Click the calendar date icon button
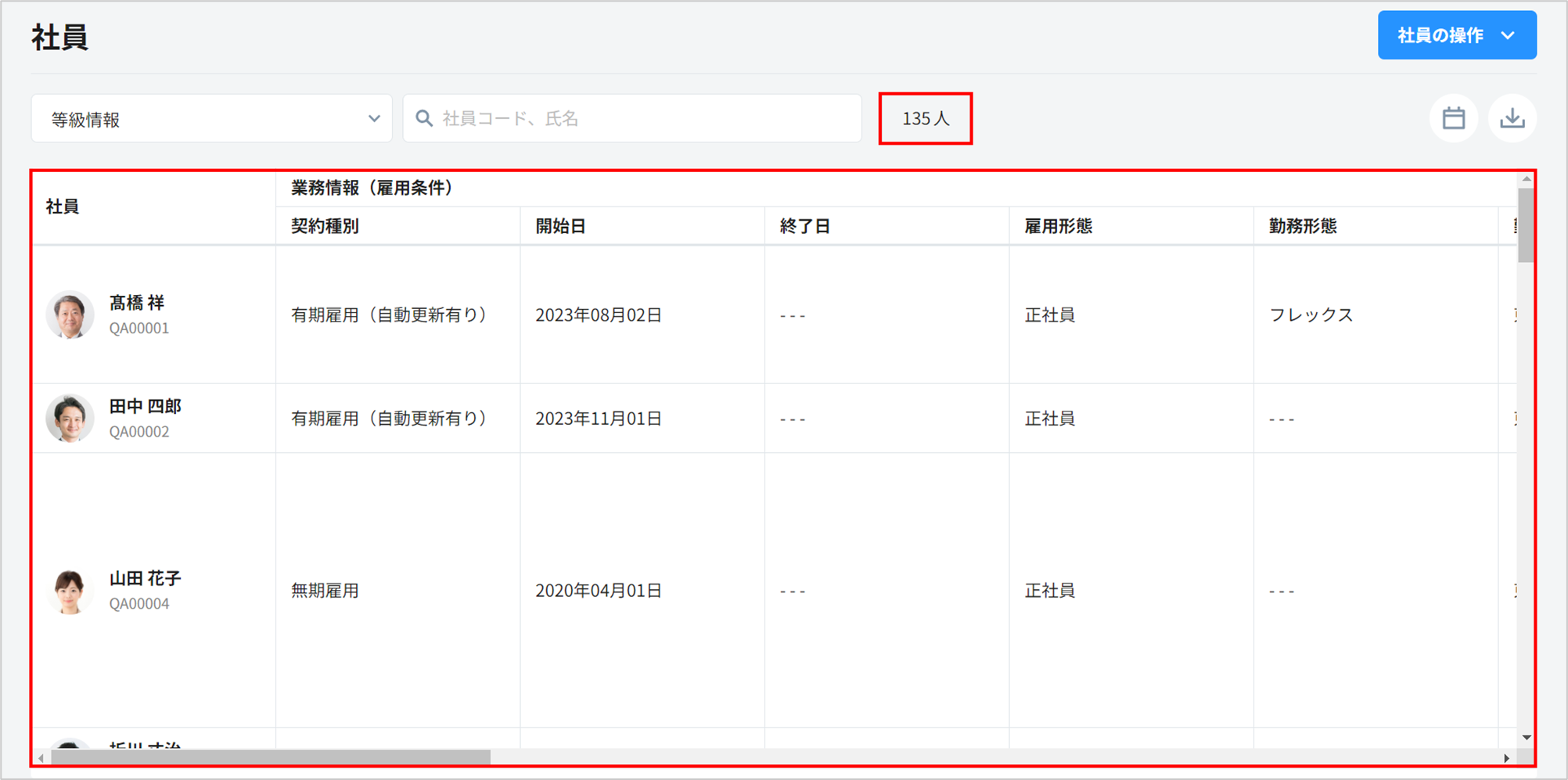This screenshot has width=1568, height=780. pos(1453,118)
